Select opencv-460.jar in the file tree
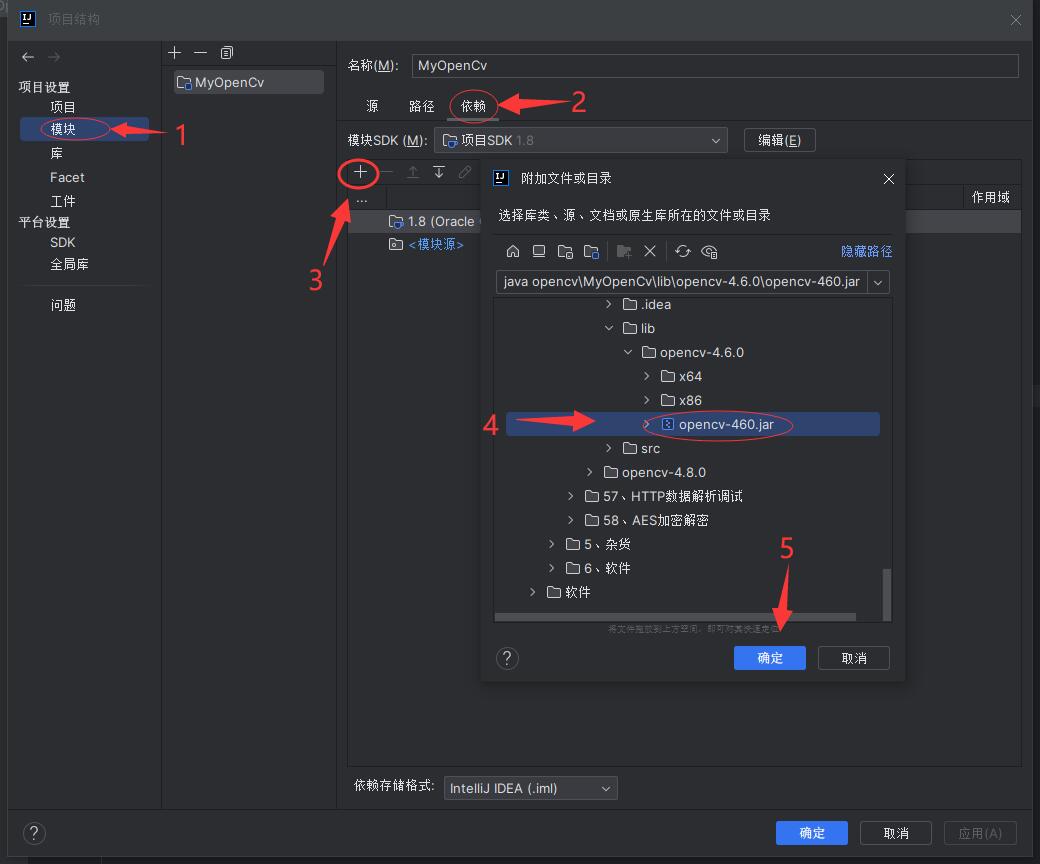 coord(692,424)
